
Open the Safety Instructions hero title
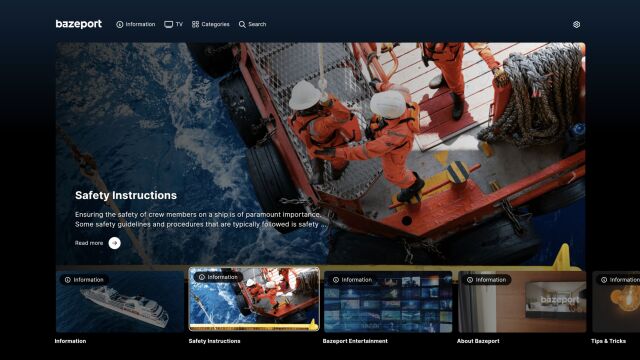pos(126,196)
